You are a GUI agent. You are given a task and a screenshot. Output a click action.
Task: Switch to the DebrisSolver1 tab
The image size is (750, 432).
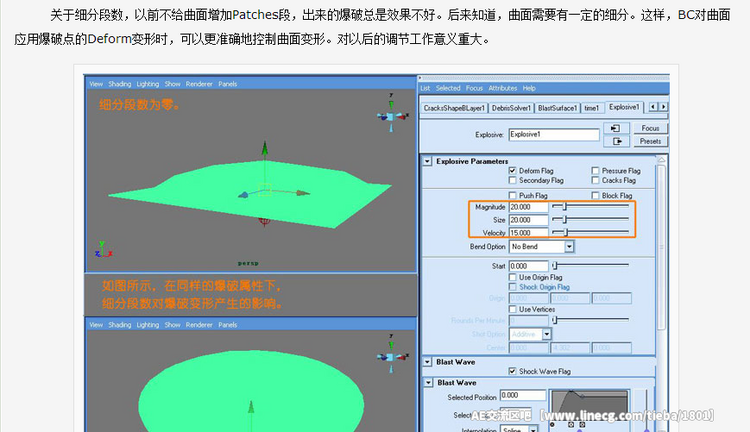tap(511, 108)
